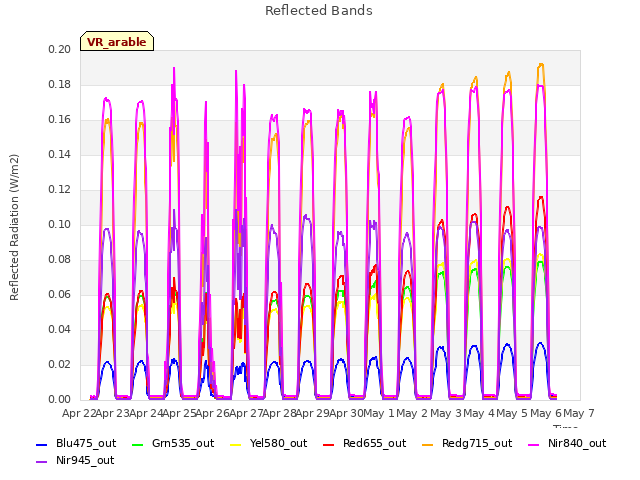Click the Apr 22 x-axis date label

click(x=78, y=413)
